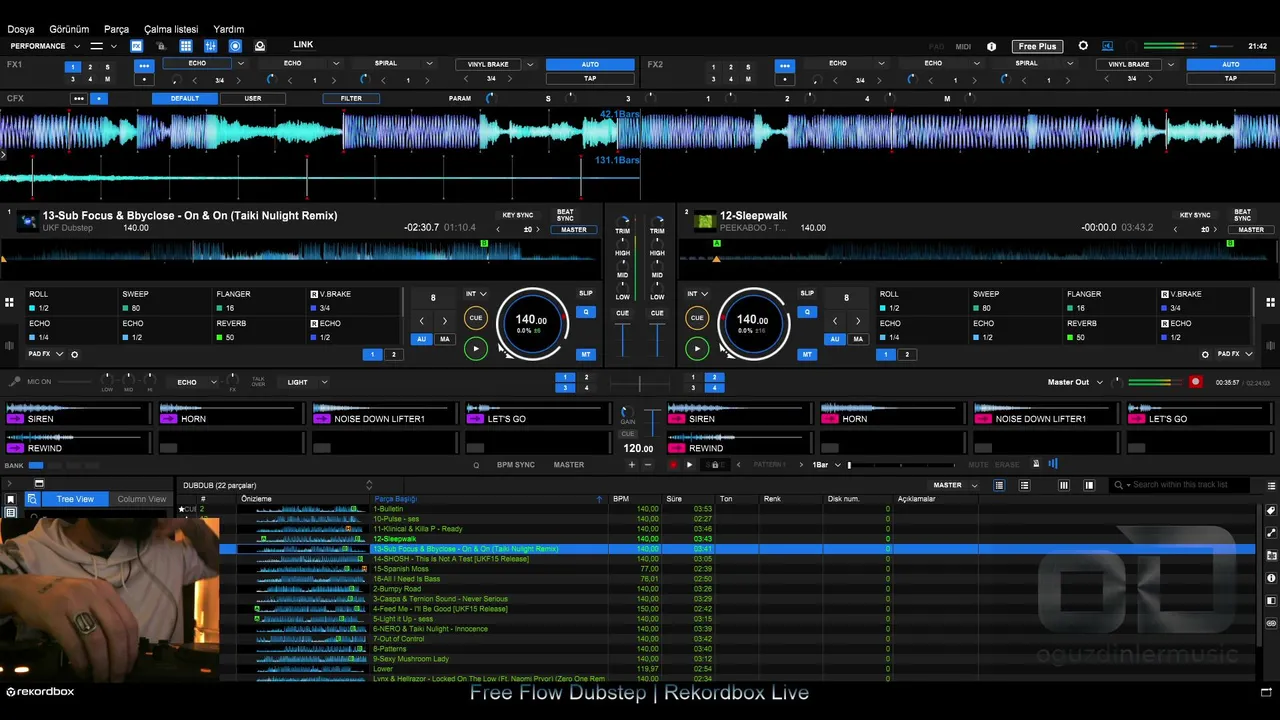
Task: Open the Dosya menu
Action: tap(21, 29)
